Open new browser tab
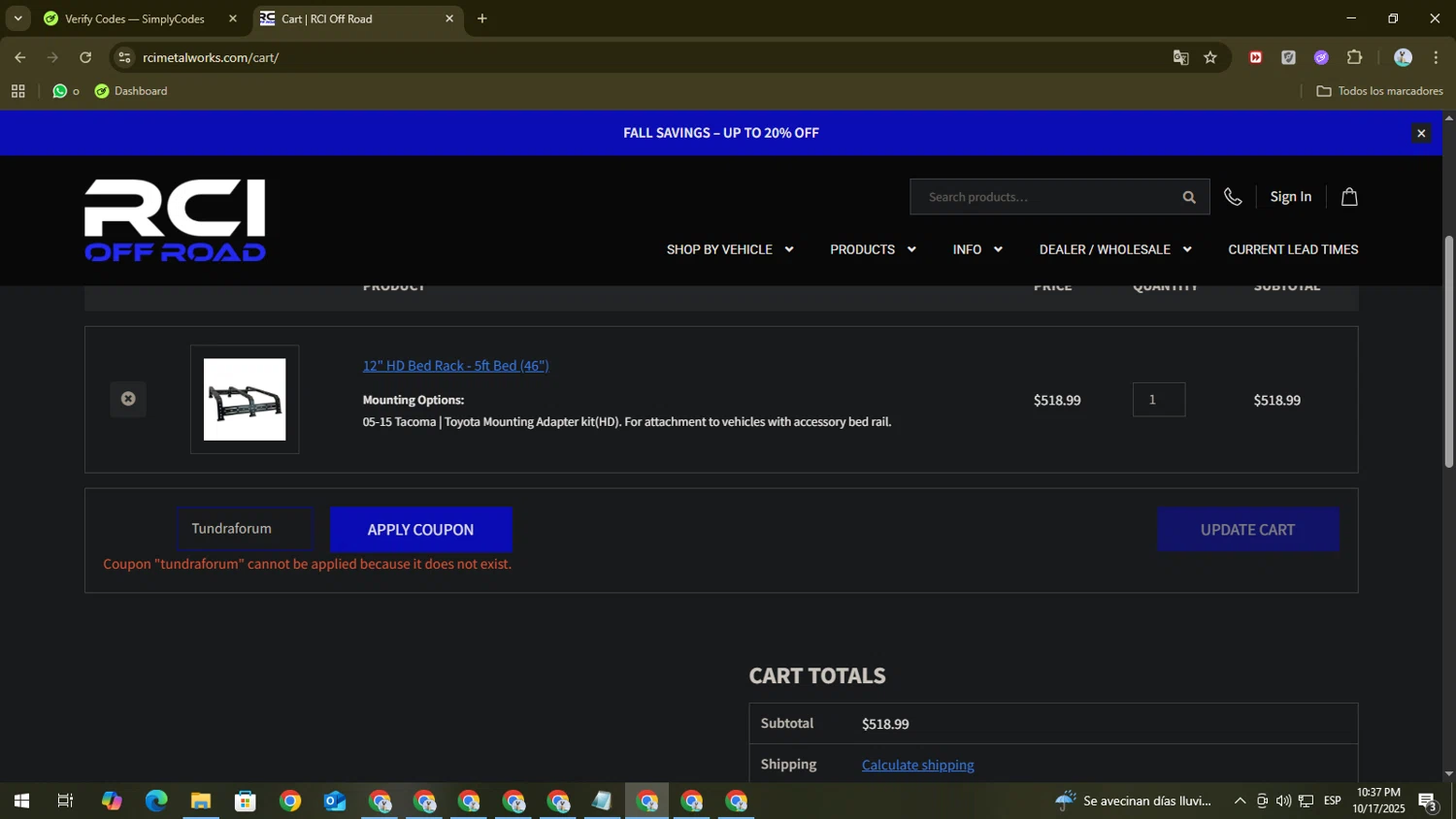 (x=482, y=18)
